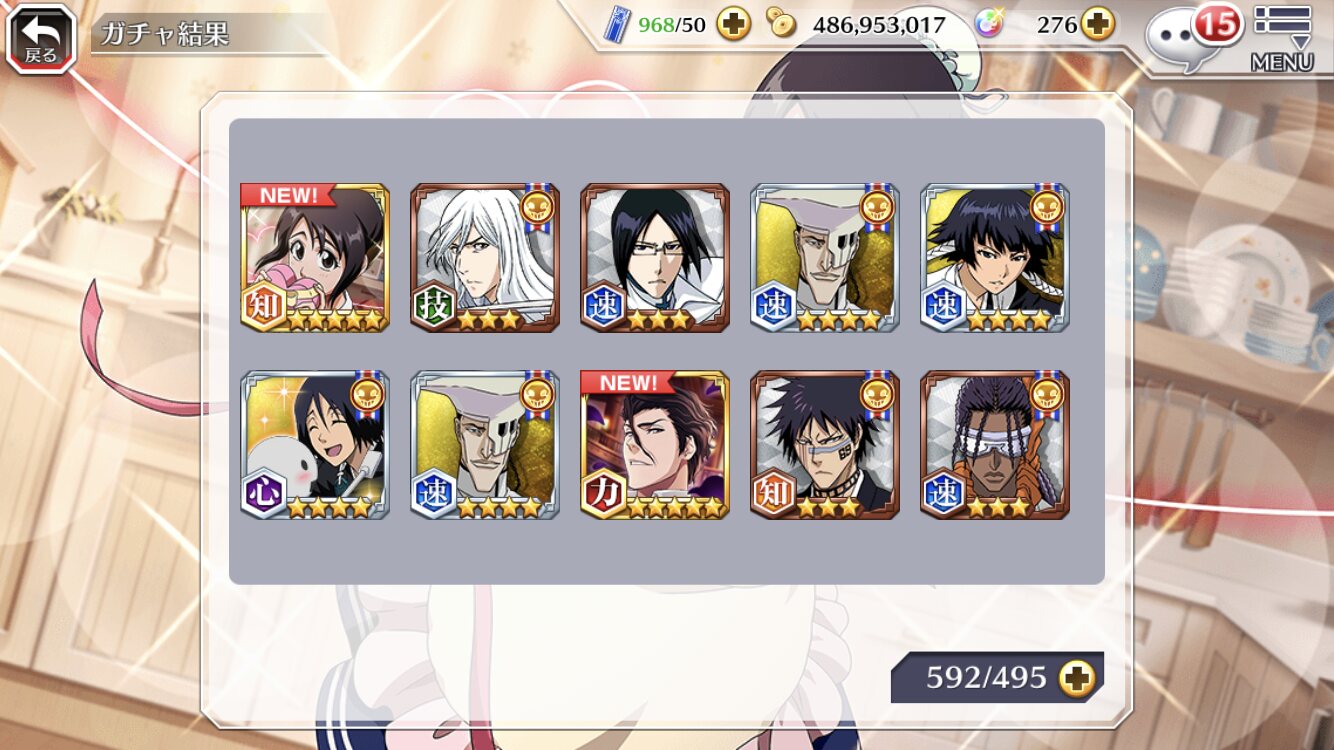Select the masked 速 four-star card in top row

pos(825,258)
